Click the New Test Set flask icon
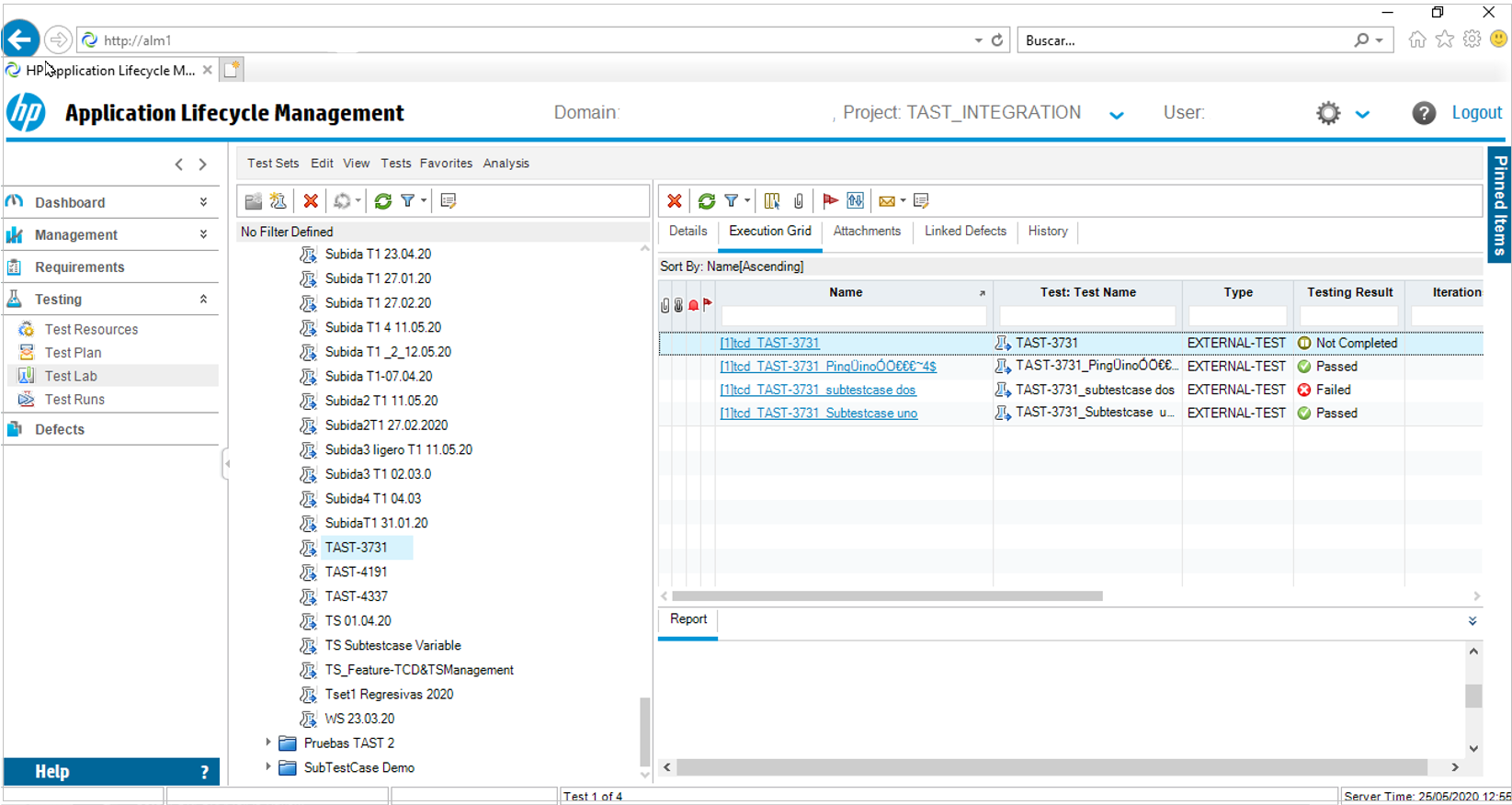 (x=279, y=201)
